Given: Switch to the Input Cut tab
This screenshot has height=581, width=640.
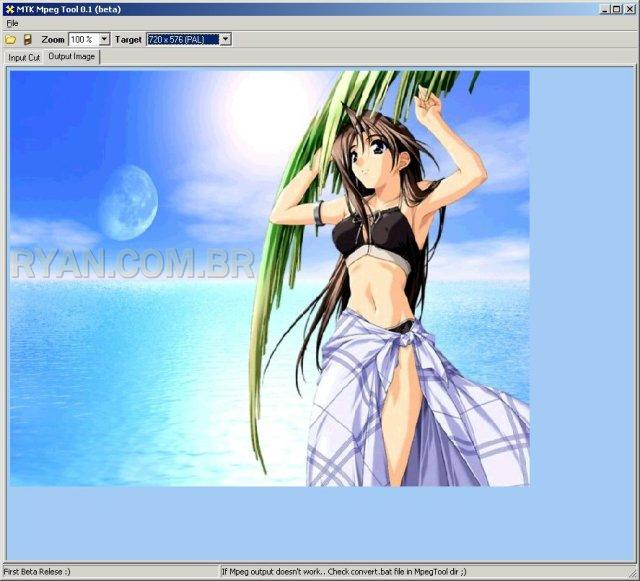Looking at the screenshot, I should [x=24, y=57].
